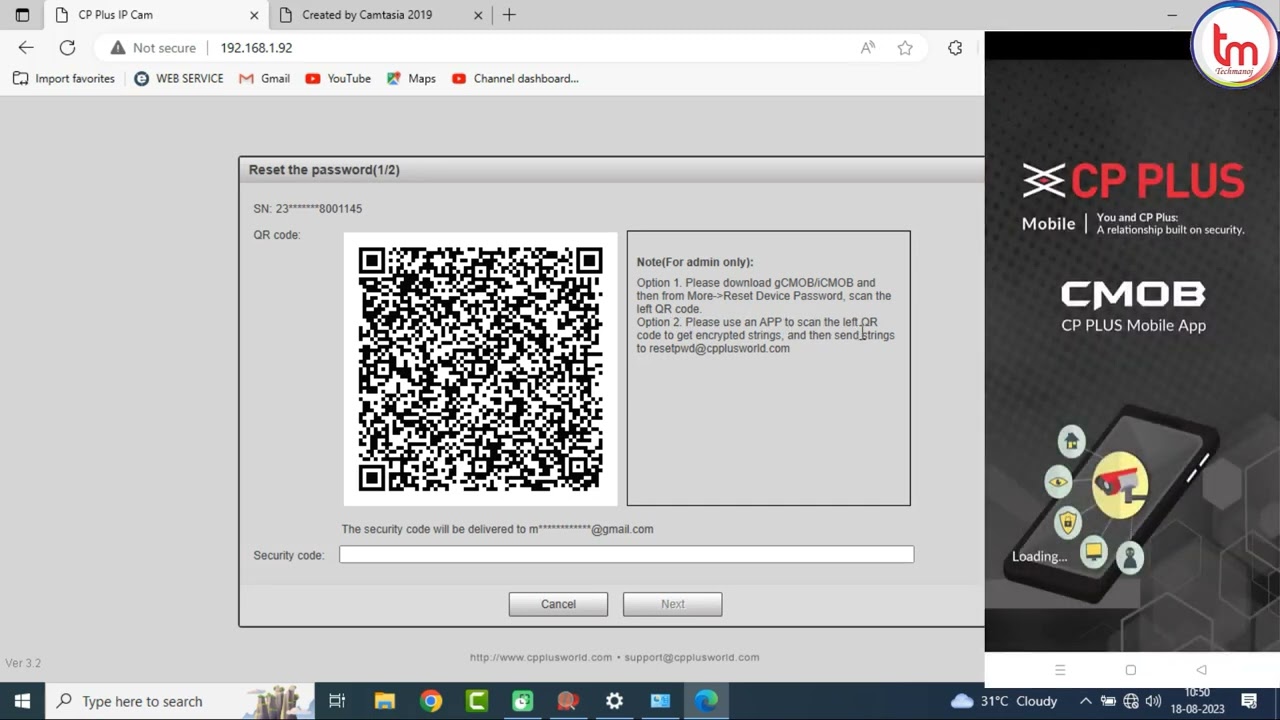
Task: Open File Explorer from the taskbar
Action: click(x=385, y=701)
